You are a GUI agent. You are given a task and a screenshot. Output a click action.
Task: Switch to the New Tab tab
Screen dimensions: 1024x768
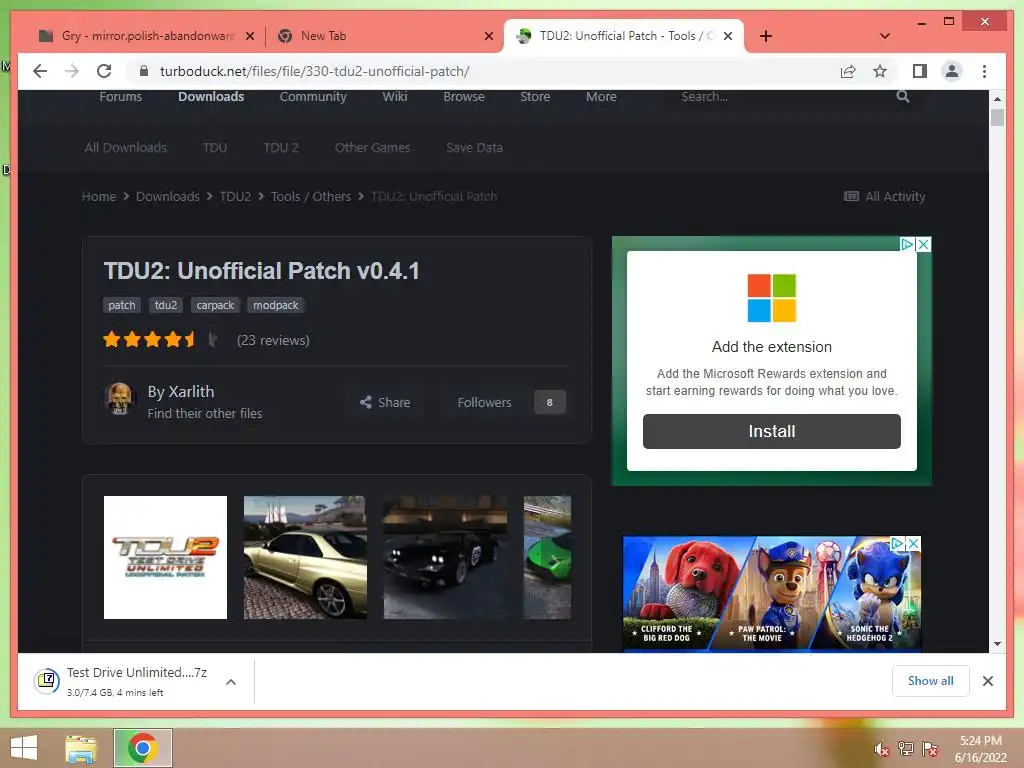[385, 36]
